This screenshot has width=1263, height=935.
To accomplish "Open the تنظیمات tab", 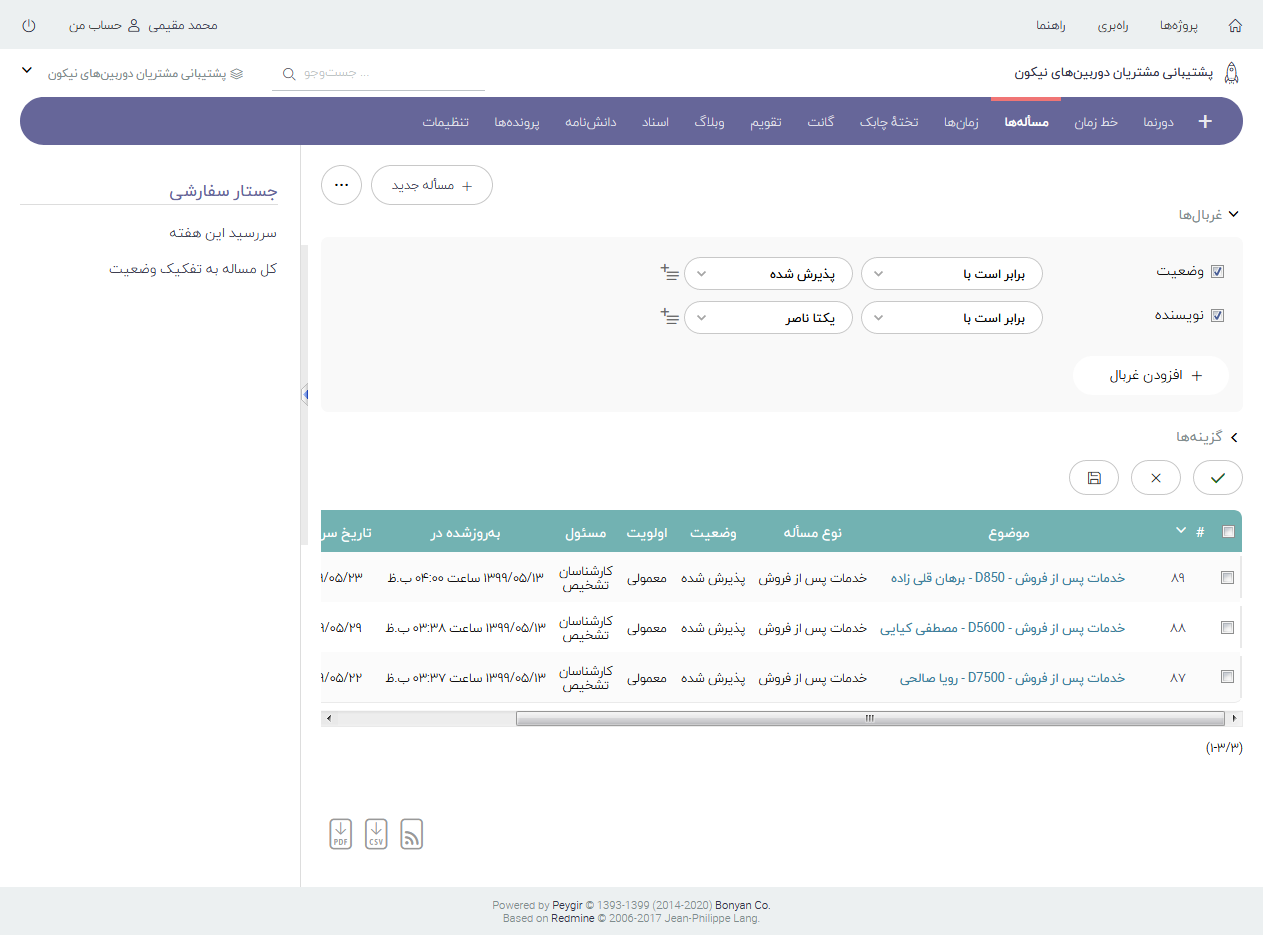I will click(445, 121).
